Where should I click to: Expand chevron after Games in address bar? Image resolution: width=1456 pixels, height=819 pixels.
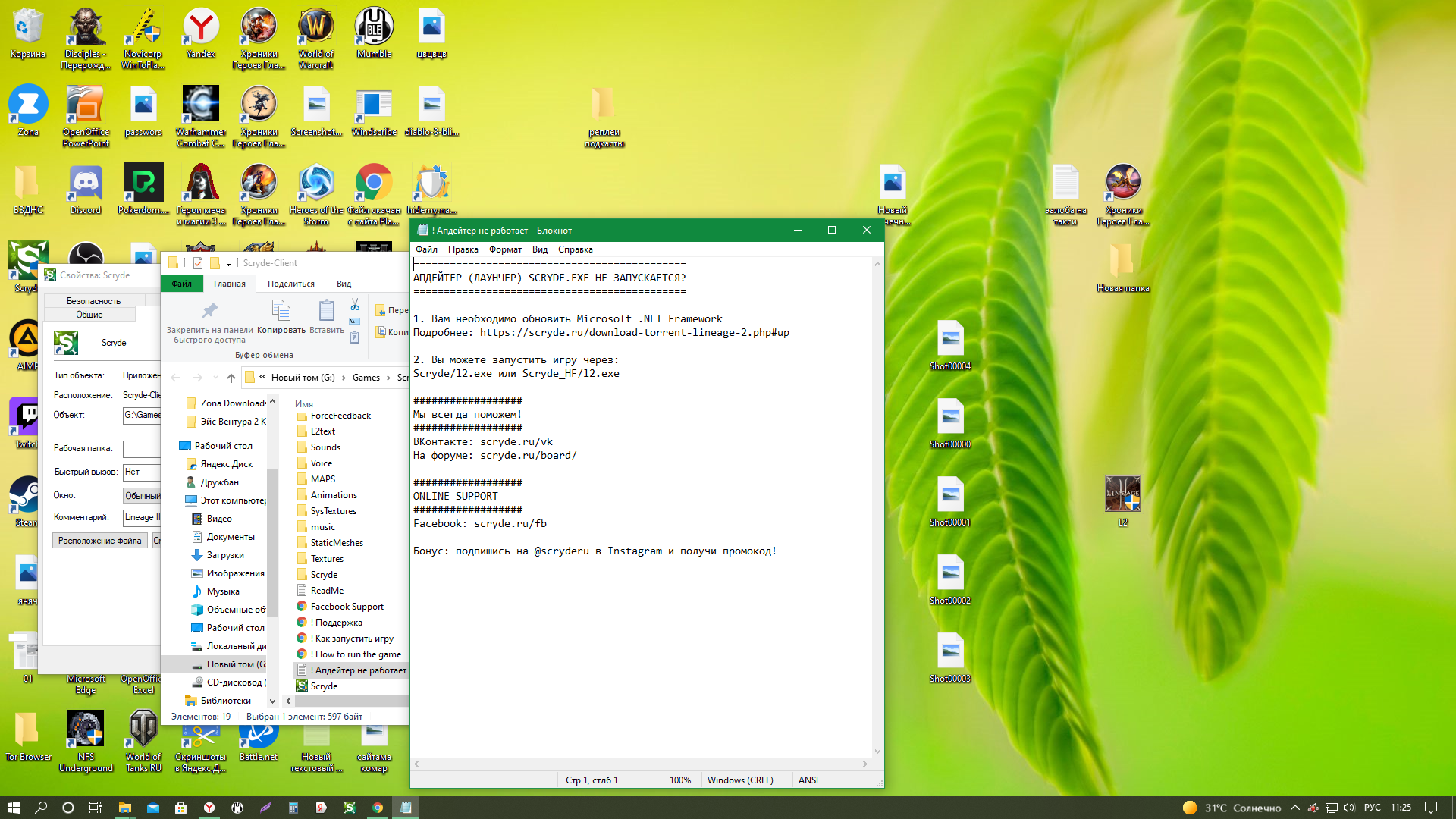tap(389, 378)
